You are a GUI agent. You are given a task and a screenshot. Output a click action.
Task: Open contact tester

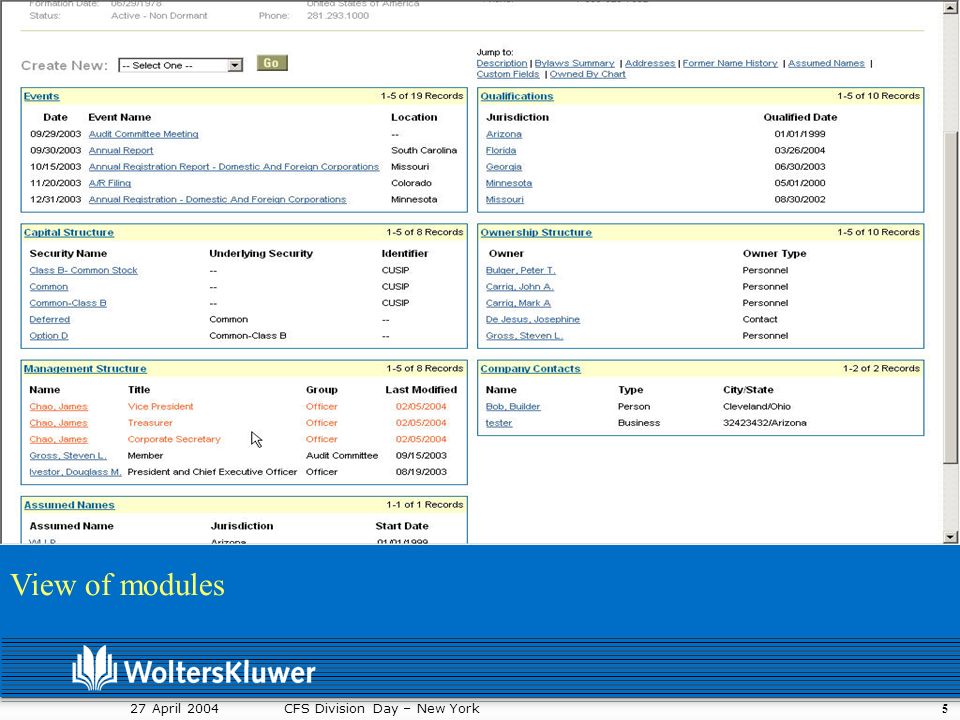(499, 423)
